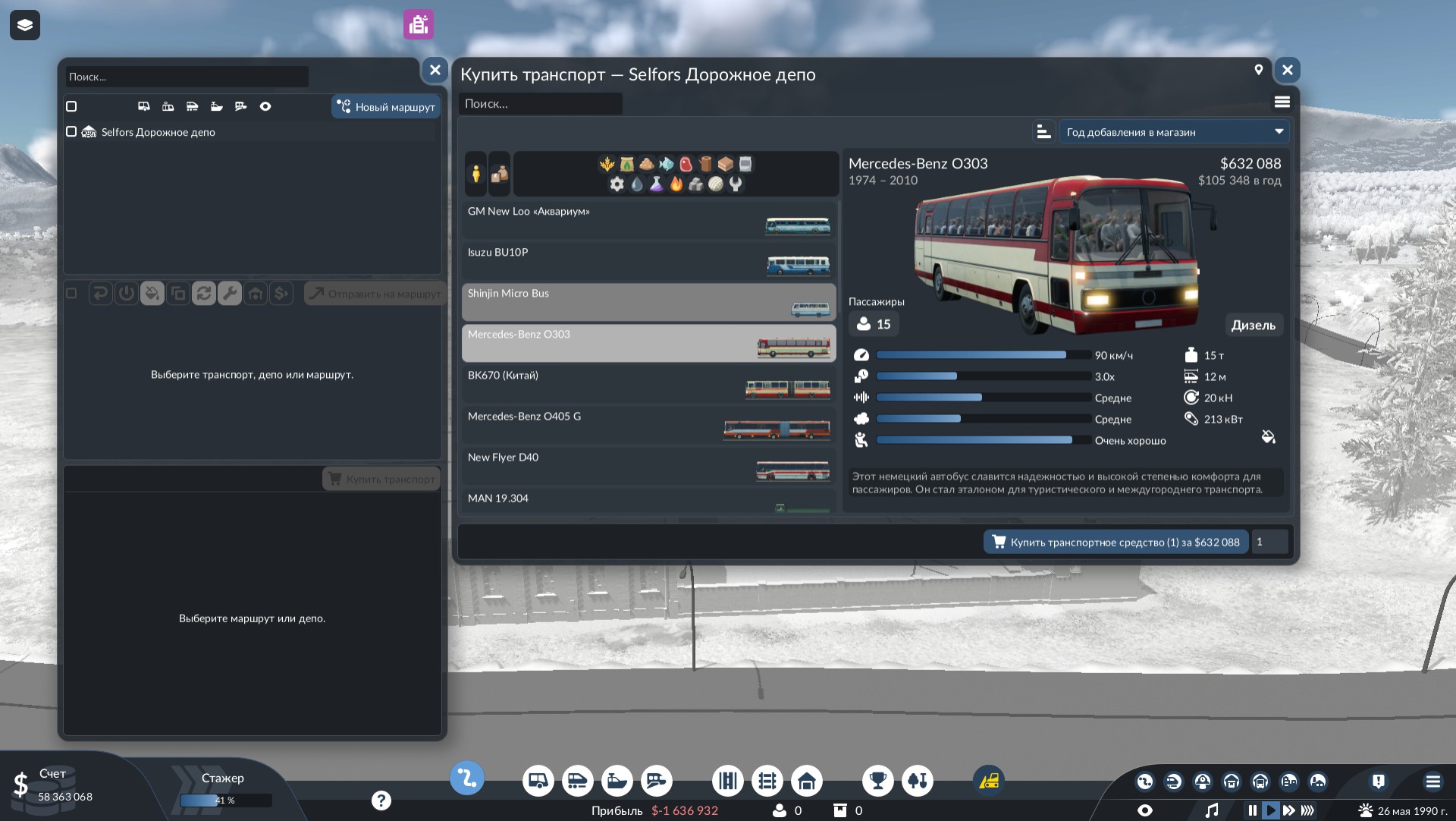The width and height of the screenshot is (1456, 821).
Task: Click the location pin in the depot window header
Action: click(x=1259, y=70)
